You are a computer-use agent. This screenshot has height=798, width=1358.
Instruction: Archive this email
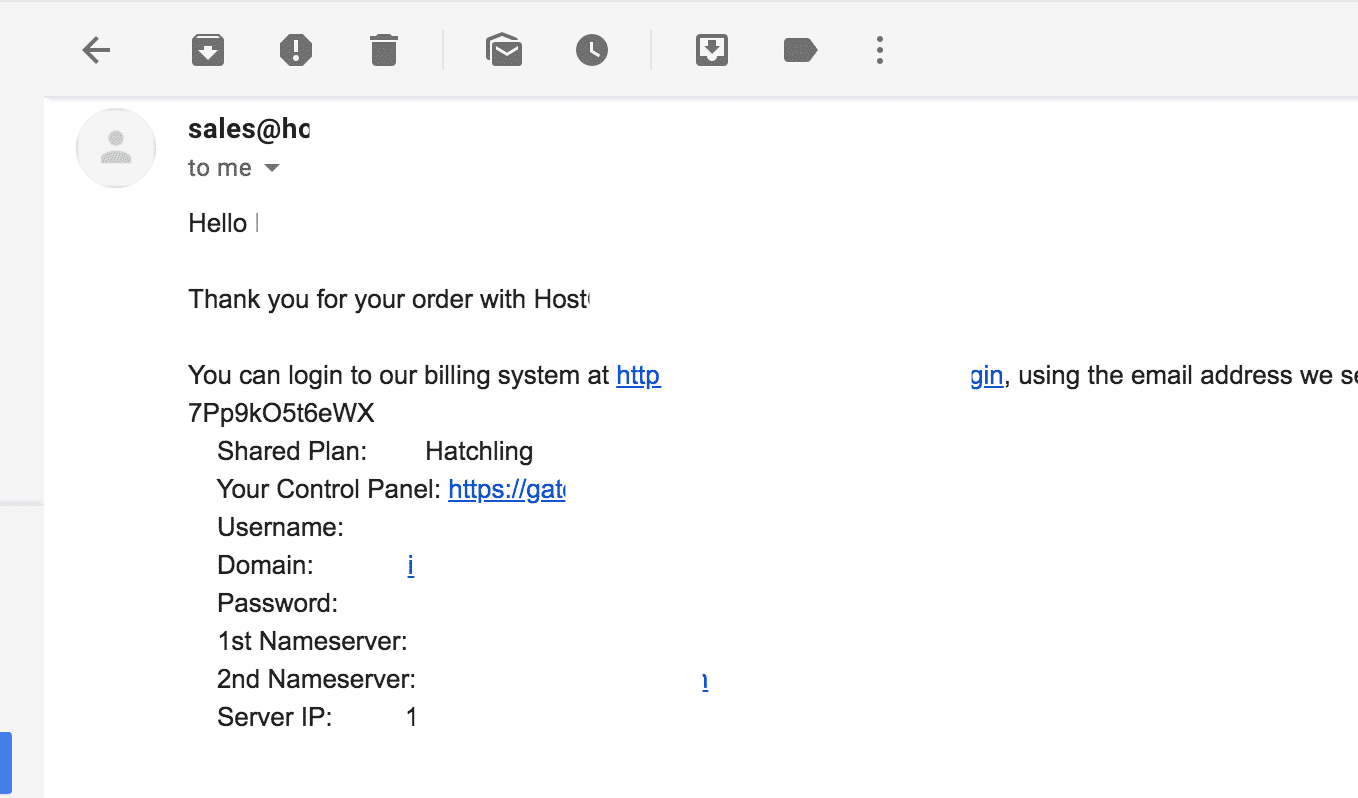pos(208,49)
